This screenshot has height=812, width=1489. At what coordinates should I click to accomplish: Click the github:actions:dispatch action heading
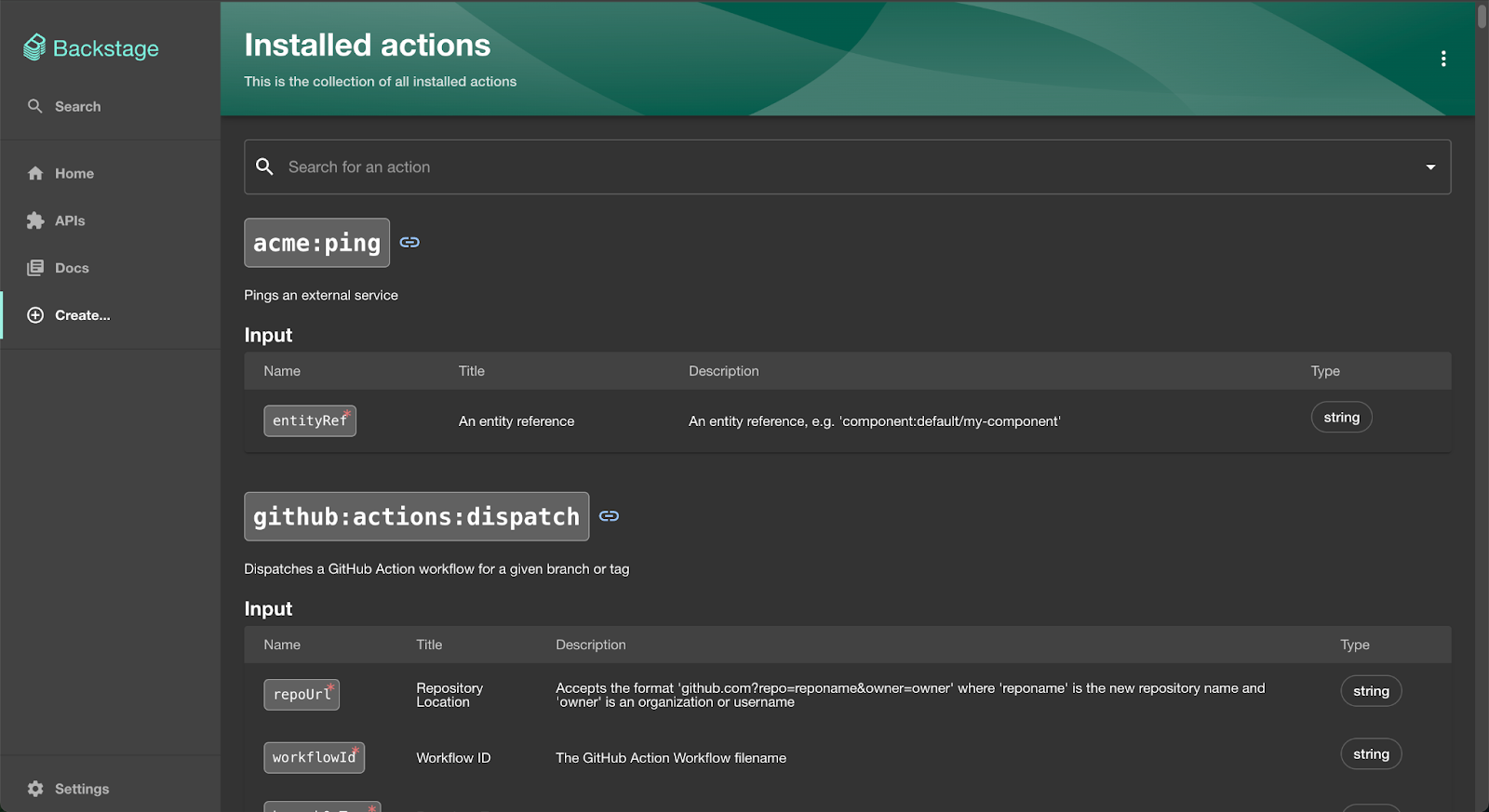pos(417,516)
